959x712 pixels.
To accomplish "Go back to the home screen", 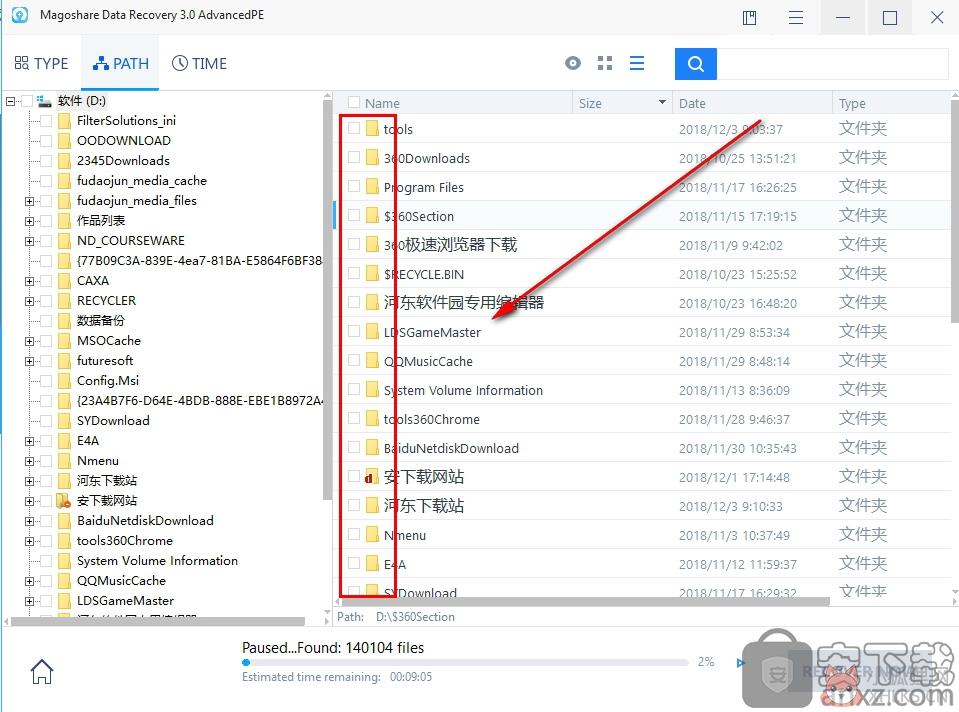I will [42, 672].
